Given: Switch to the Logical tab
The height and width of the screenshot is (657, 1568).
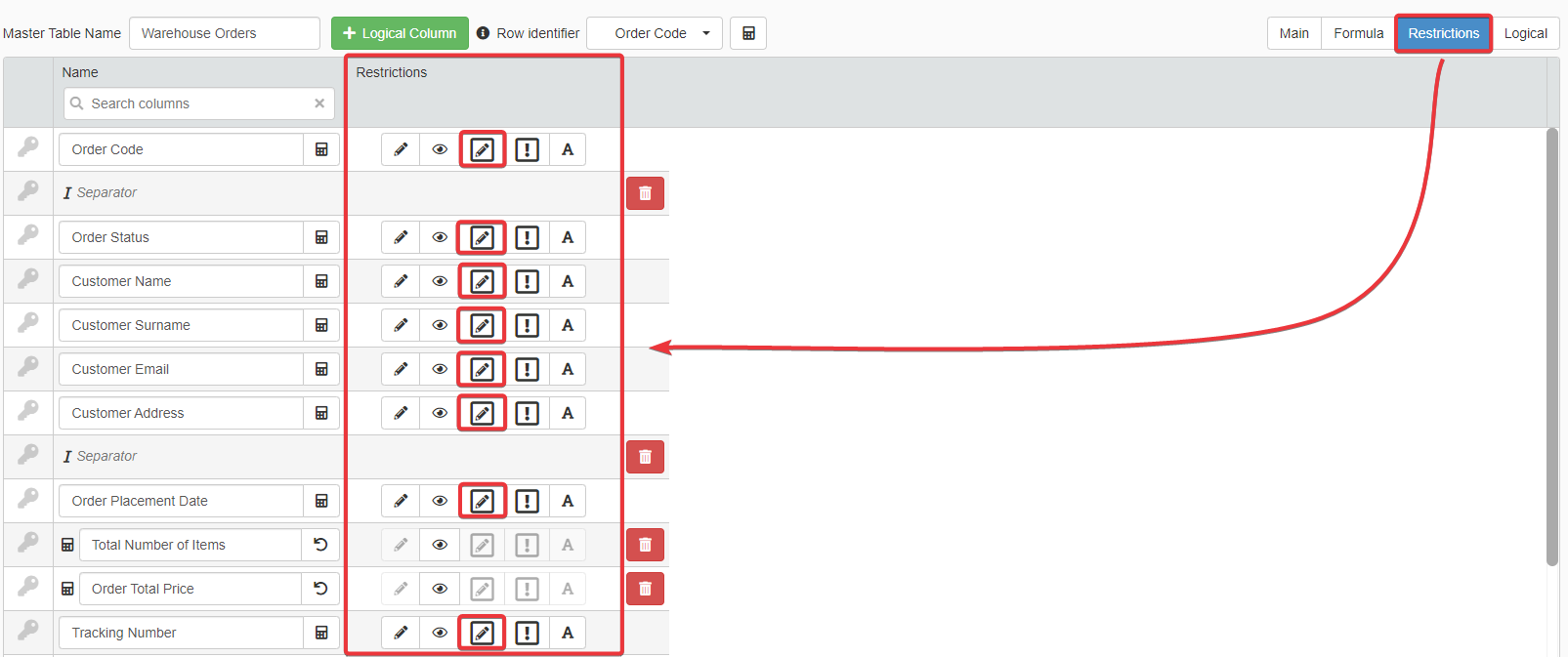Looking at the screenshot, I should coord(1525,33).
